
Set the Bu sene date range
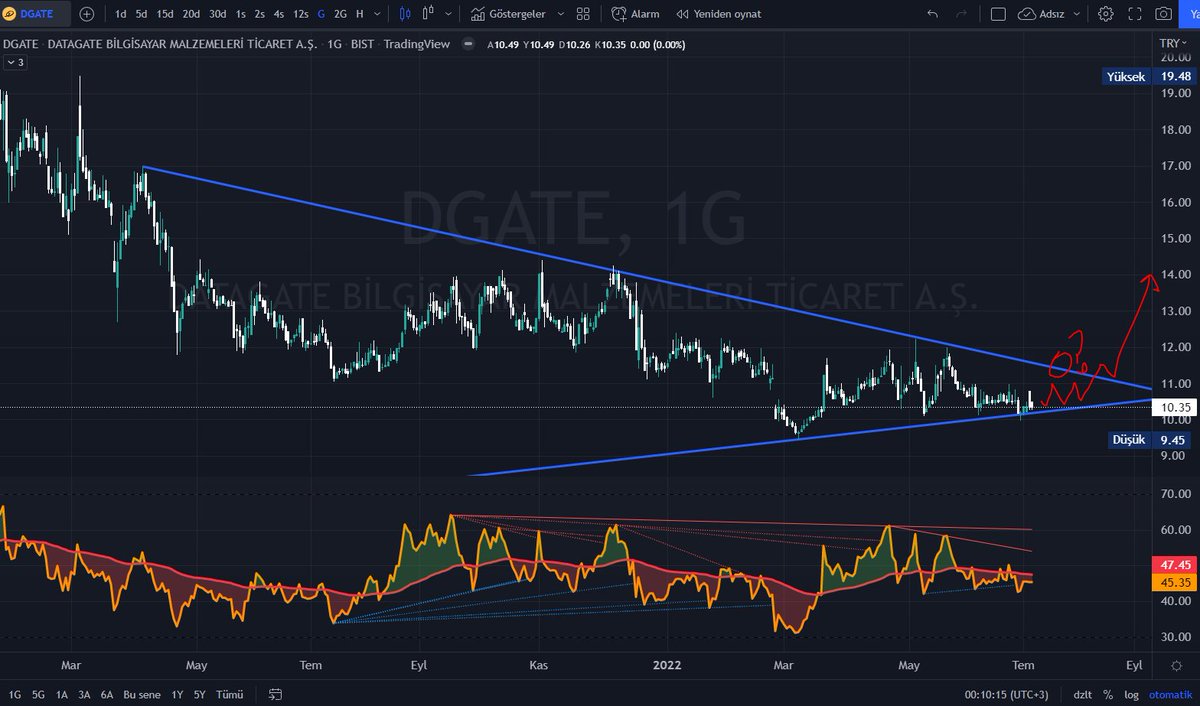142,694
